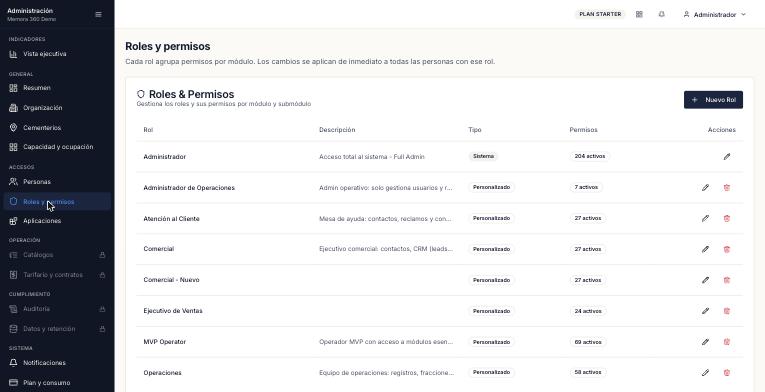The width and height of the screenshot is (765, 392).
Task: Delete the Operaciones role
Action: tap(726, 372)
